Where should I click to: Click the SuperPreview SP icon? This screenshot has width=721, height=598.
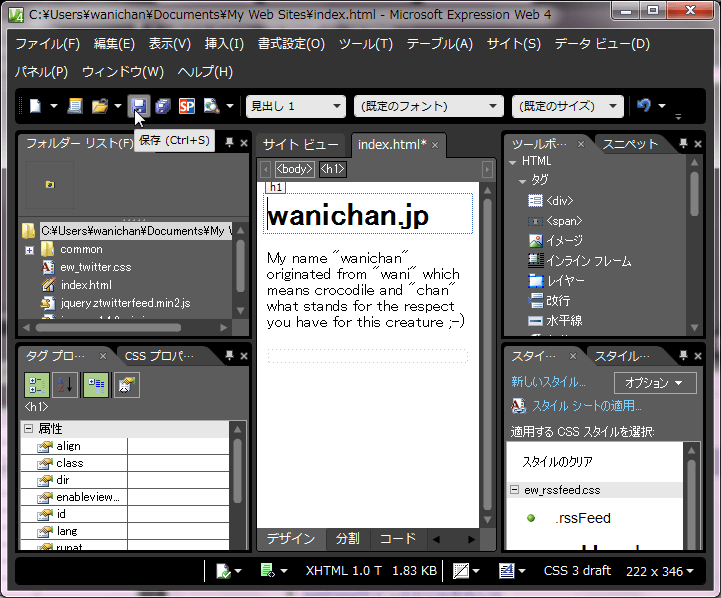tap(187, 106)
